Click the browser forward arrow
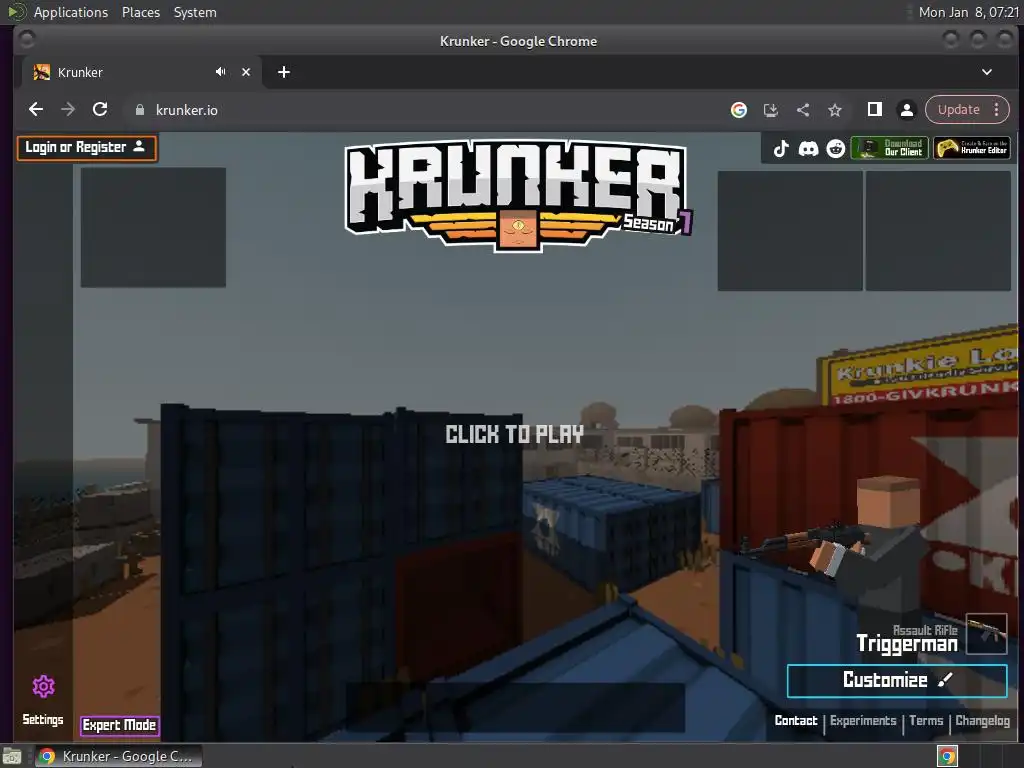Viewport: 1024px width, 768px height. click(x=68, y=110)
